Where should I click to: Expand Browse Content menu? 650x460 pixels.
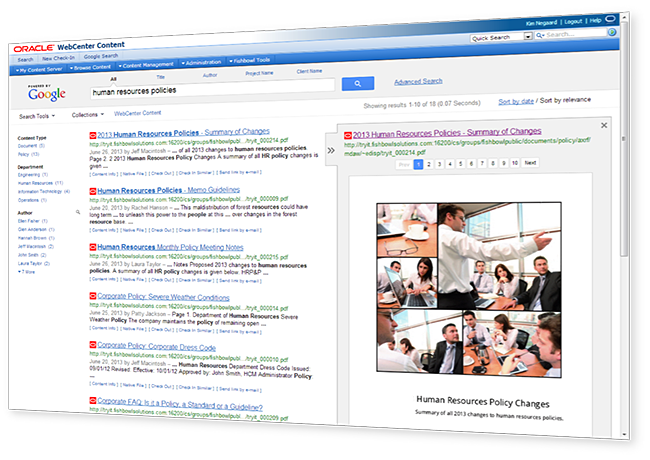coord(90,68)
